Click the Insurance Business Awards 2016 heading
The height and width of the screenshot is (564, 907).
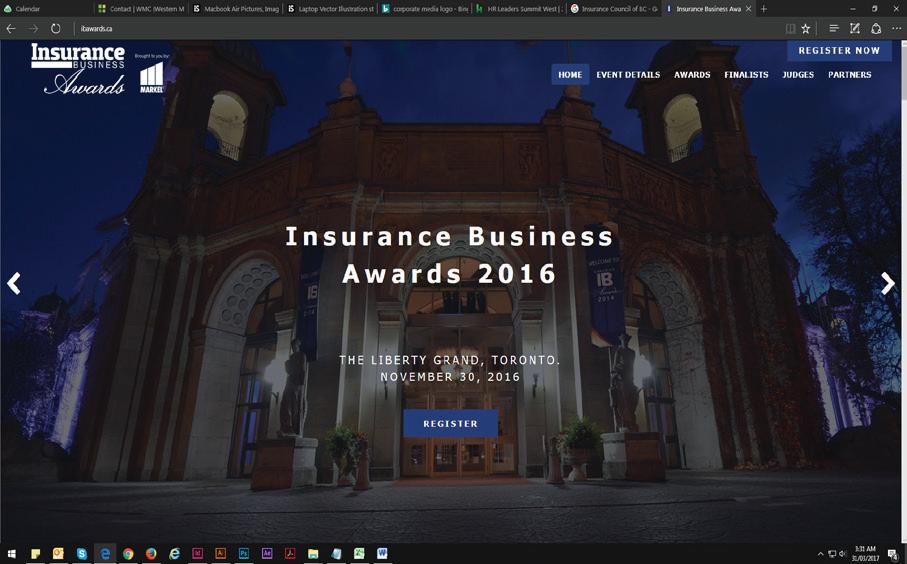click(x=449, y=255)
